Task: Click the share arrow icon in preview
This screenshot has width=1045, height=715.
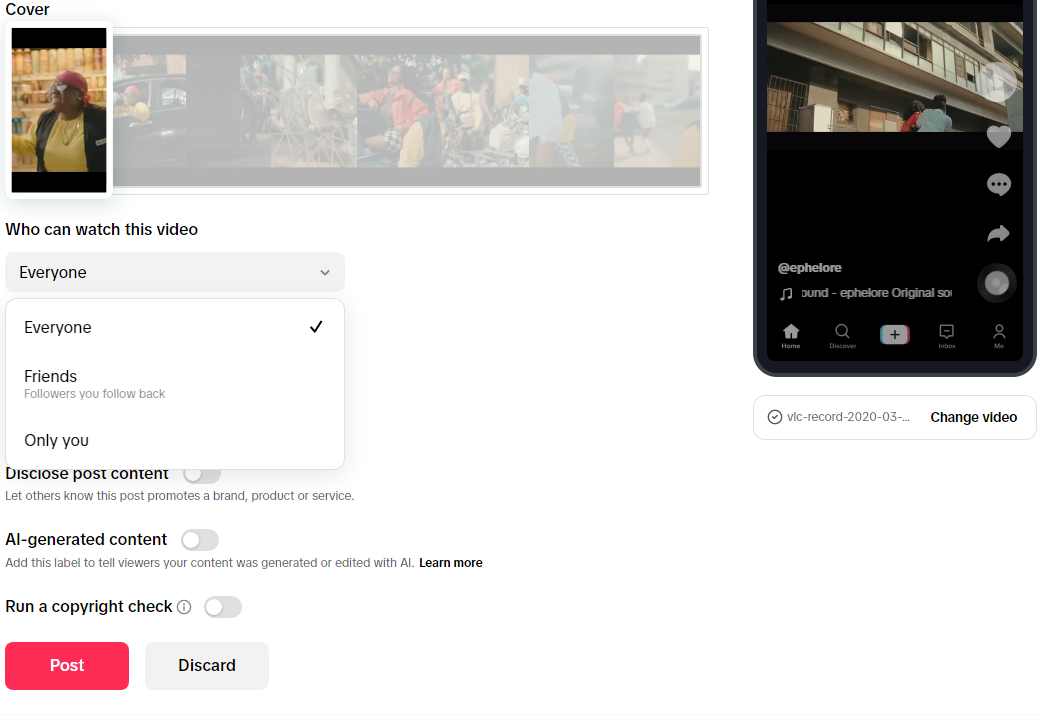Action: click(x=998, y=233)
